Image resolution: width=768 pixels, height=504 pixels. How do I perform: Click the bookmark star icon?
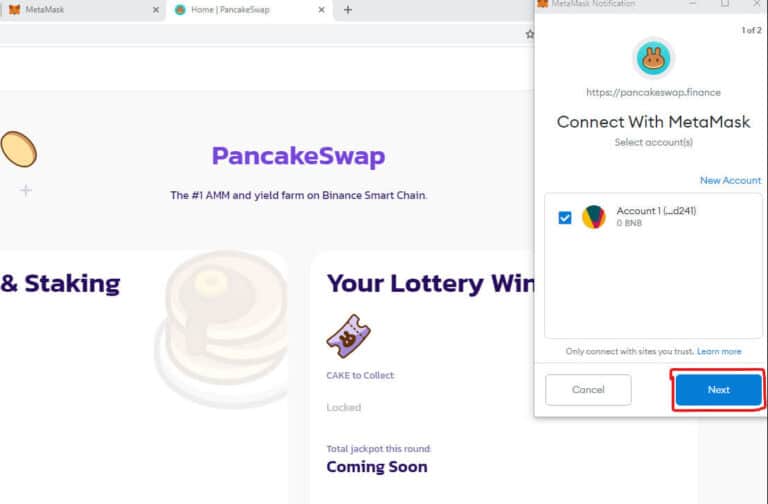coord(529,34)
